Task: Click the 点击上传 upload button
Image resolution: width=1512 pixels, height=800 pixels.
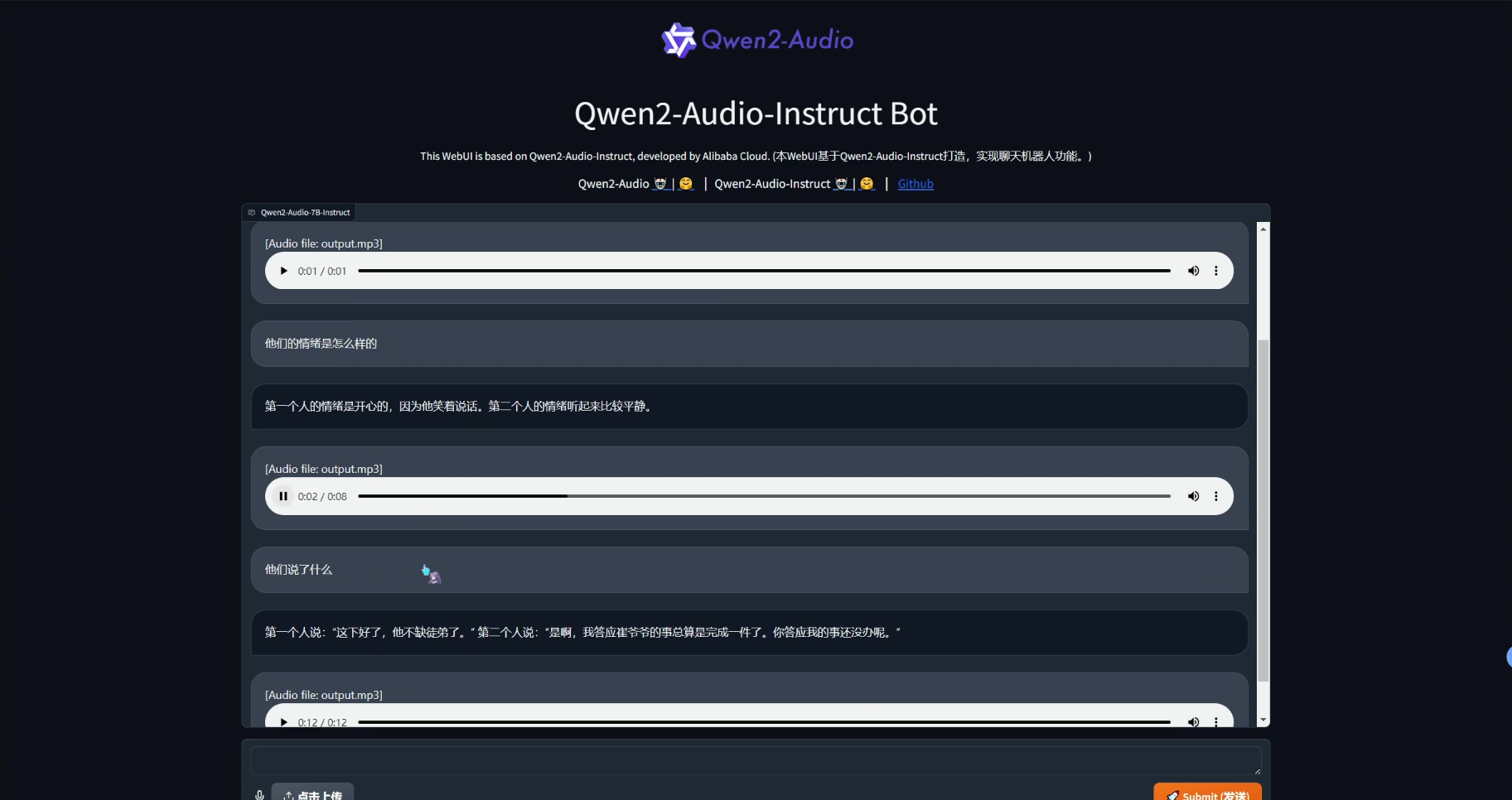Action: tap(312, 793)
